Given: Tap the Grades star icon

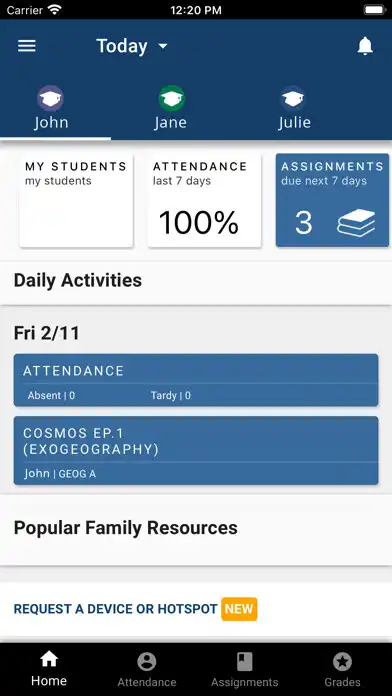Looking at the screenshot, I should [x=342, y=662].
